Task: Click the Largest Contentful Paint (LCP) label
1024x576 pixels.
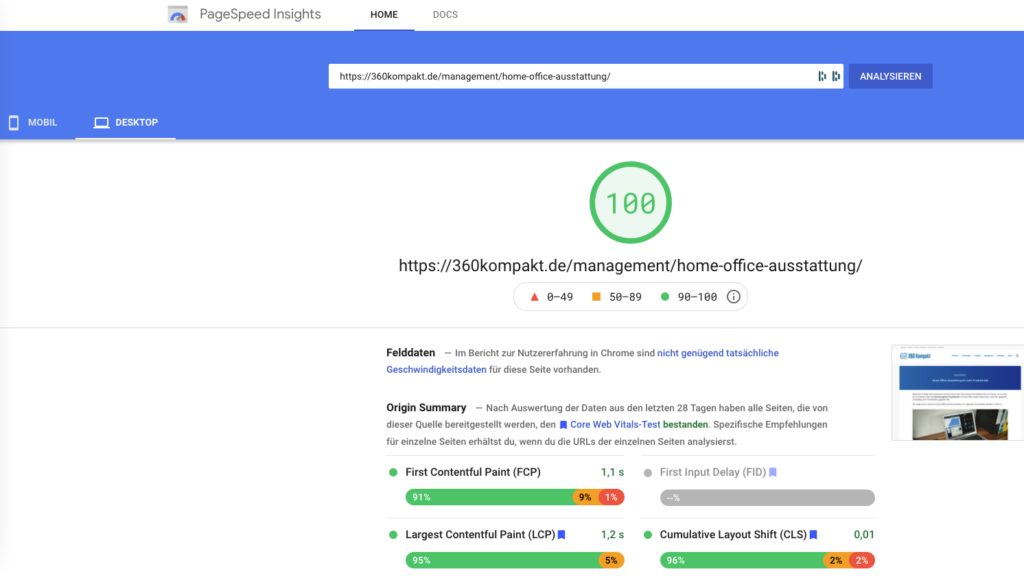Action: [480, 535]
